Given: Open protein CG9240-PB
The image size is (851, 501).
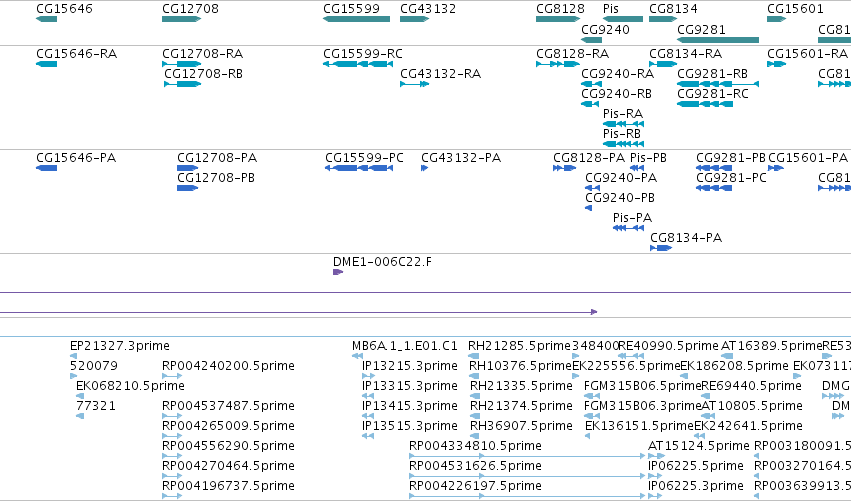Looking at the screenshot, I should point(588,208).
